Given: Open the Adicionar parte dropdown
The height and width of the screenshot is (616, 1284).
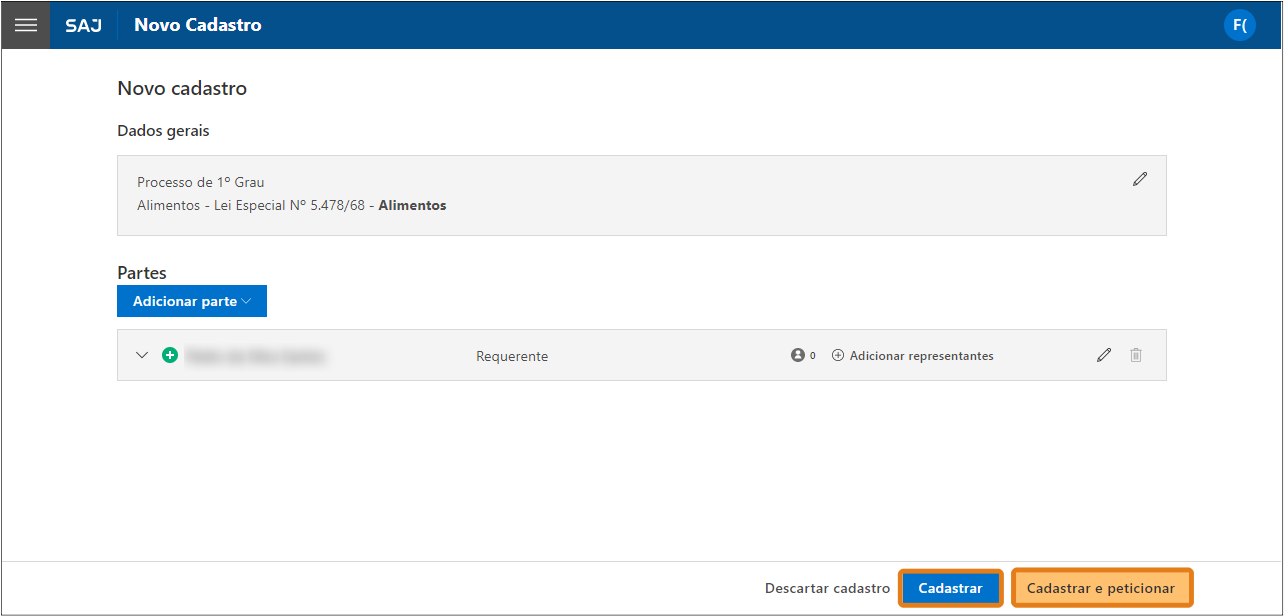Looking at the screenshot, I should point(192,301).
